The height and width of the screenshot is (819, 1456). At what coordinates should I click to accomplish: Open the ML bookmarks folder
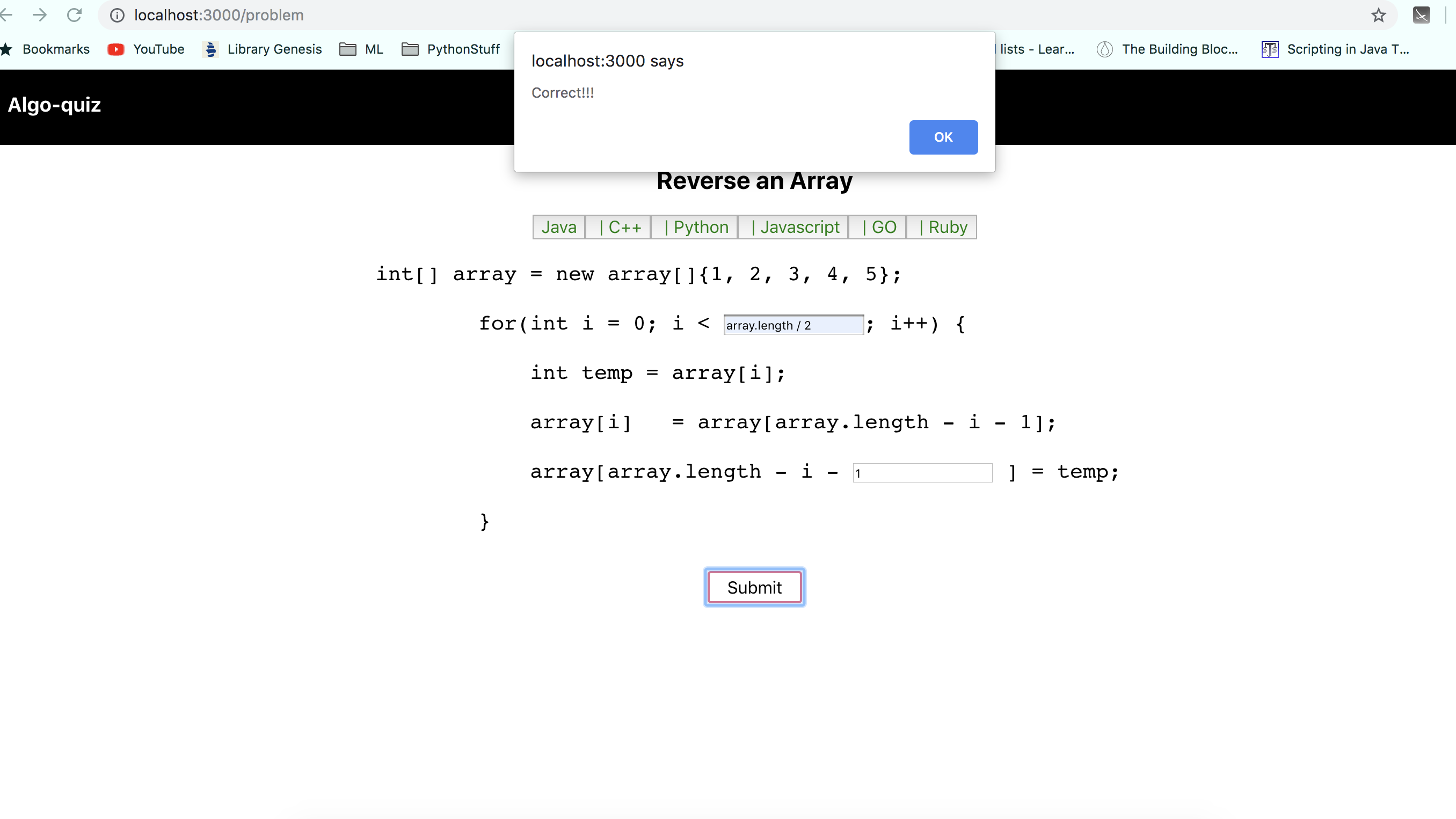362,49
